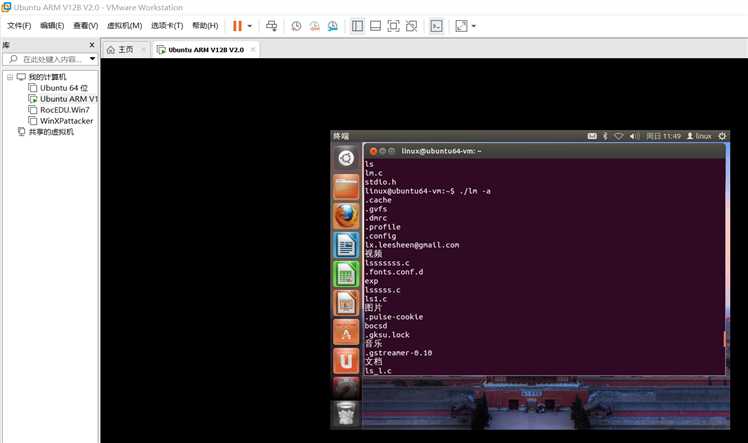Open the linux user menu in the panel
This screenshot has height=443, width=748.
[699, 136]
